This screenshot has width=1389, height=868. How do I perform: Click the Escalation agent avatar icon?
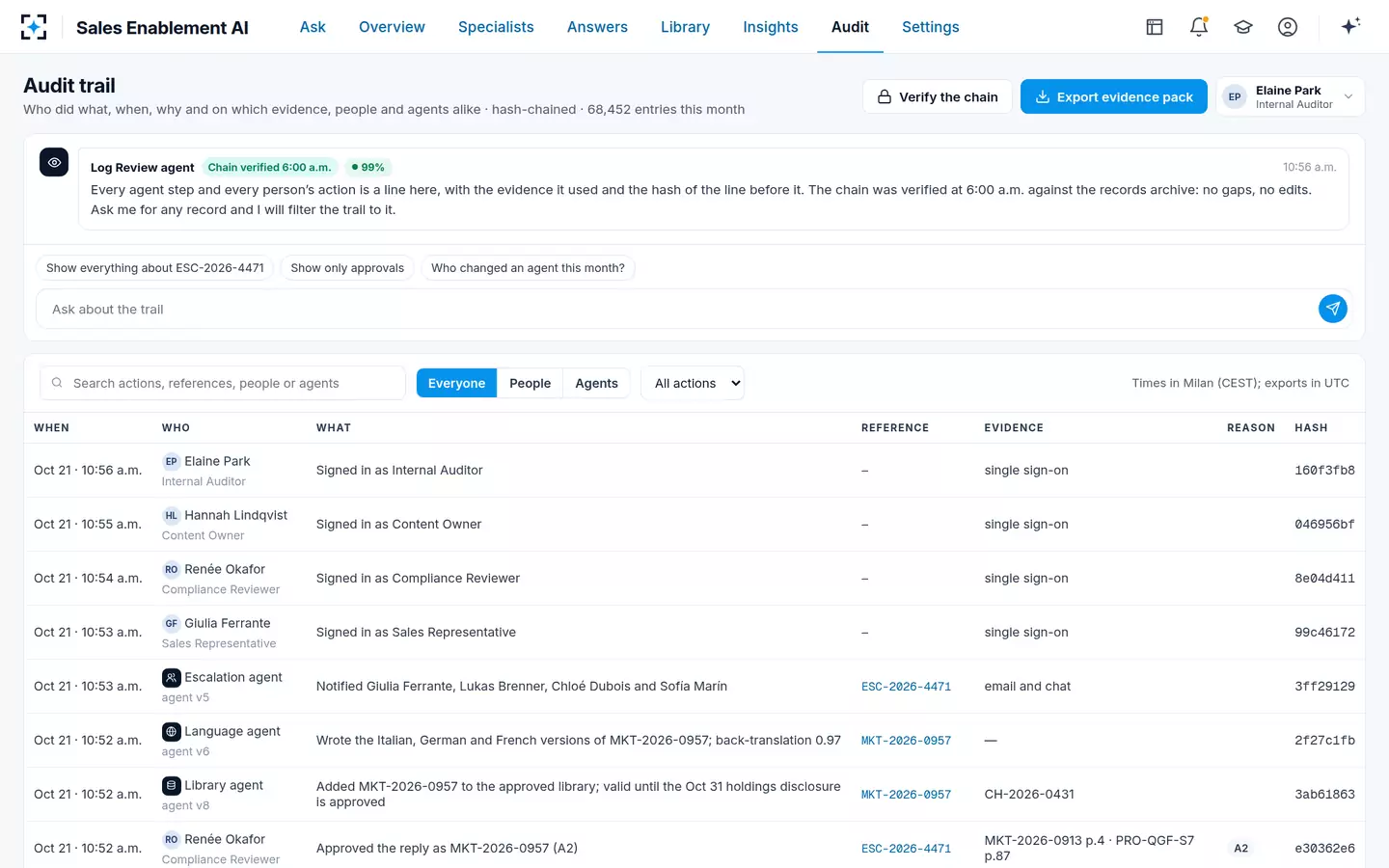[172, 677]
